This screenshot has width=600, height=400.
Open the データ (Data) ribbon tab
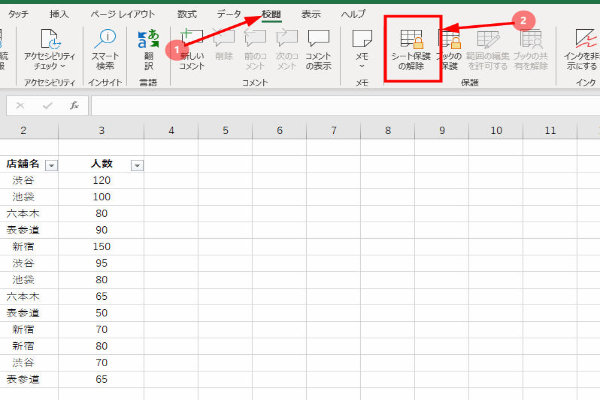pyautogui.click(x=229, y=14)
